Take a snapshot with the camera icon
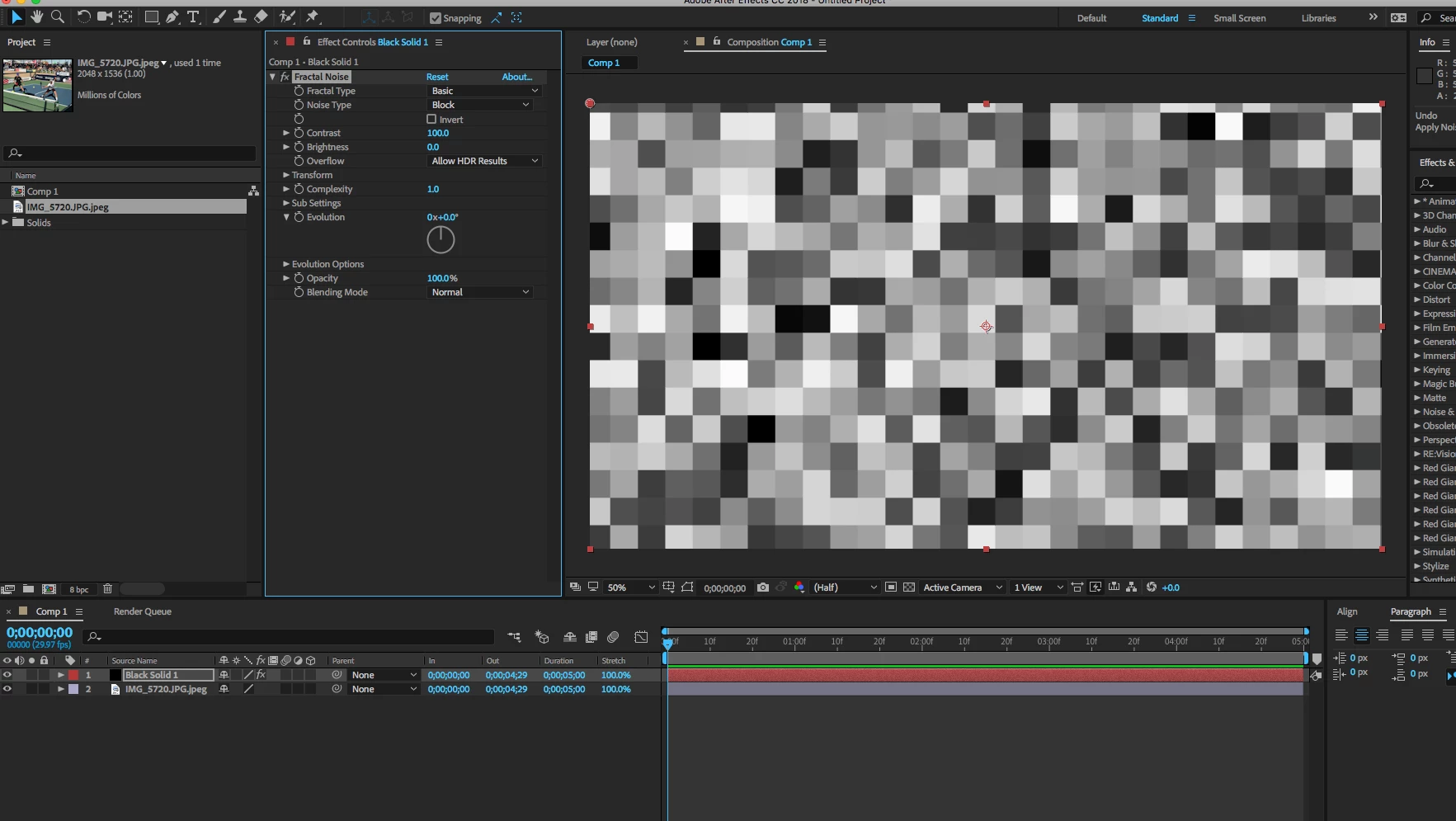The width and height of the screenshot is (1456, 821). 763,587
